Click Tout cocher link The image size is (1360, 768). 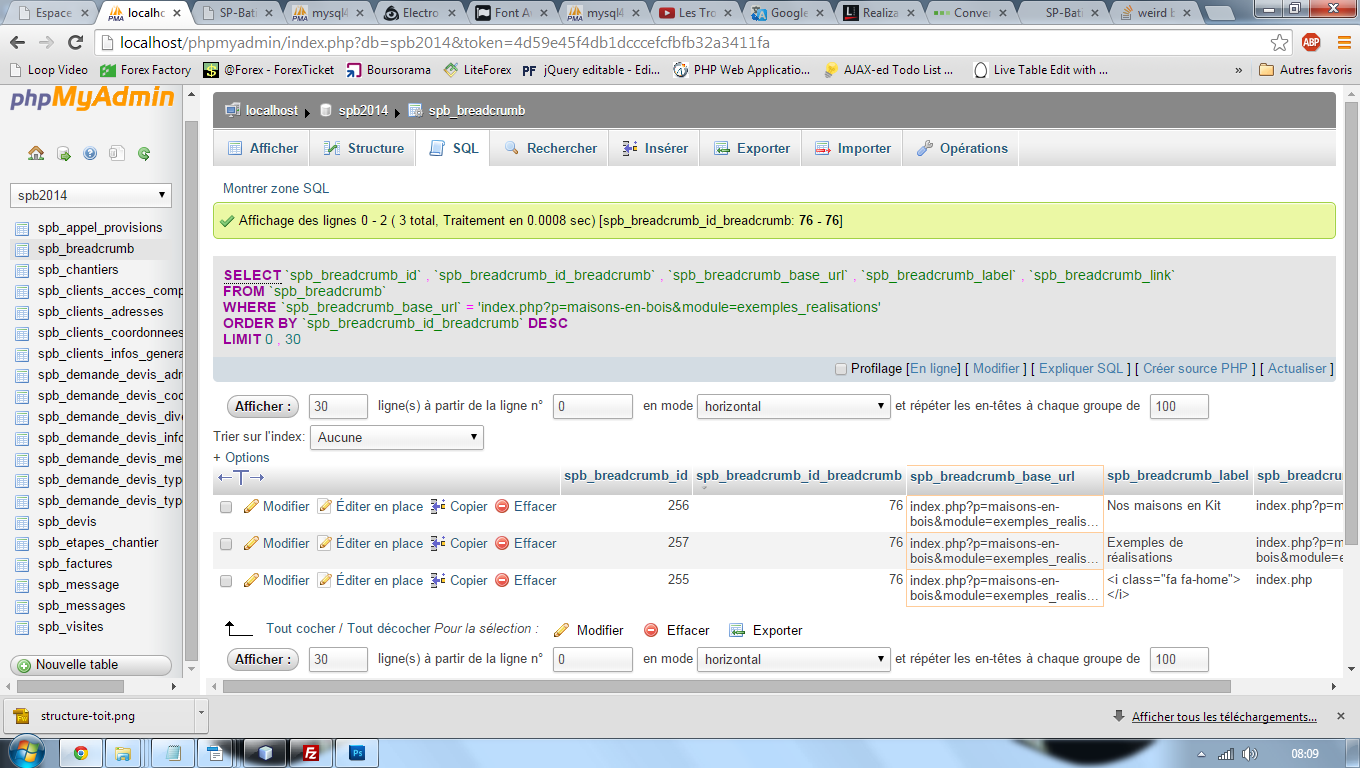[300, 629]
